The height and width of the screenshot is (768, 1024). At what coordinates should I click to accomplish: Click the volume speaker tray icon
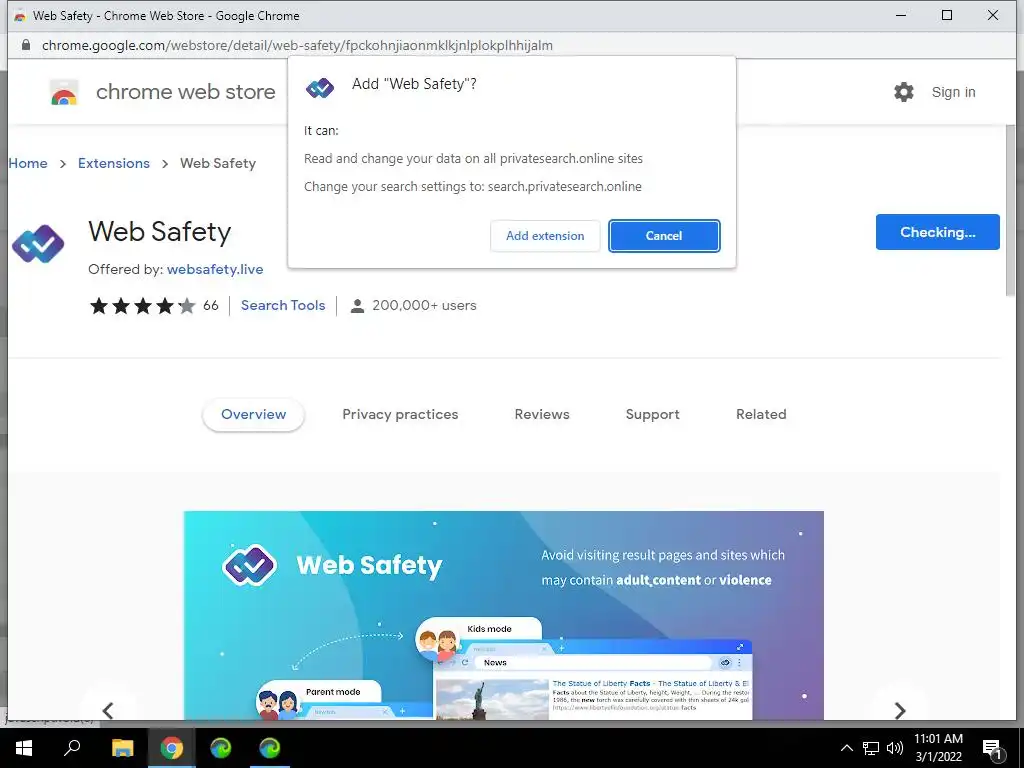(895, 748)
